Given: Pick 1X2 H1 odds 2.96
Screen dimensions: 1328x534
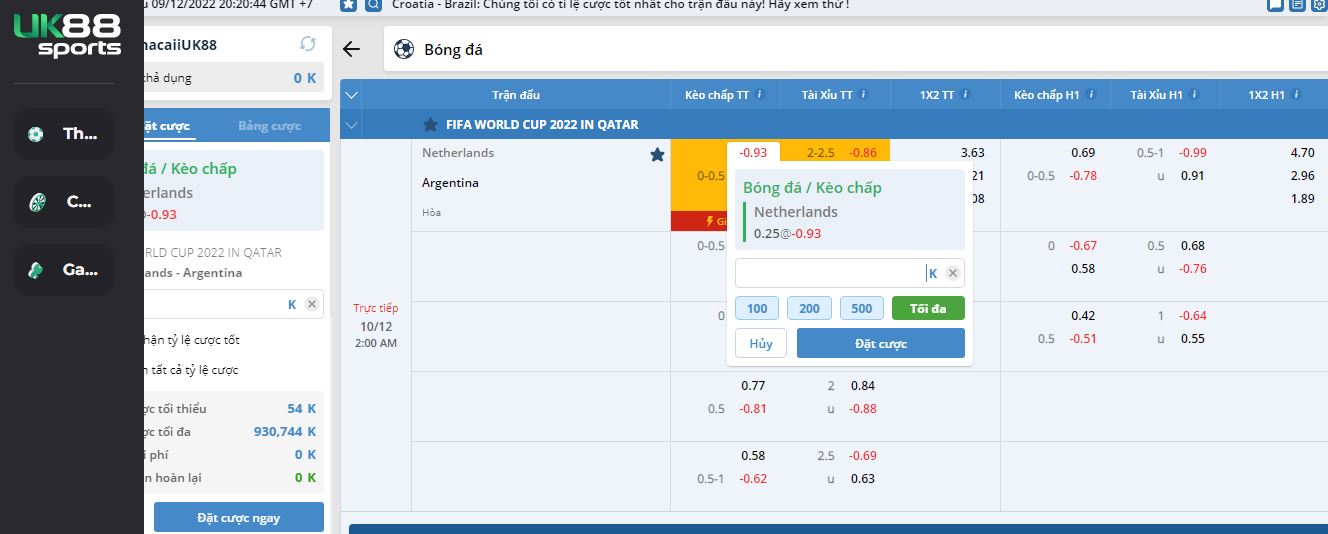Looking at the screenshot, I should point(1302,176).
